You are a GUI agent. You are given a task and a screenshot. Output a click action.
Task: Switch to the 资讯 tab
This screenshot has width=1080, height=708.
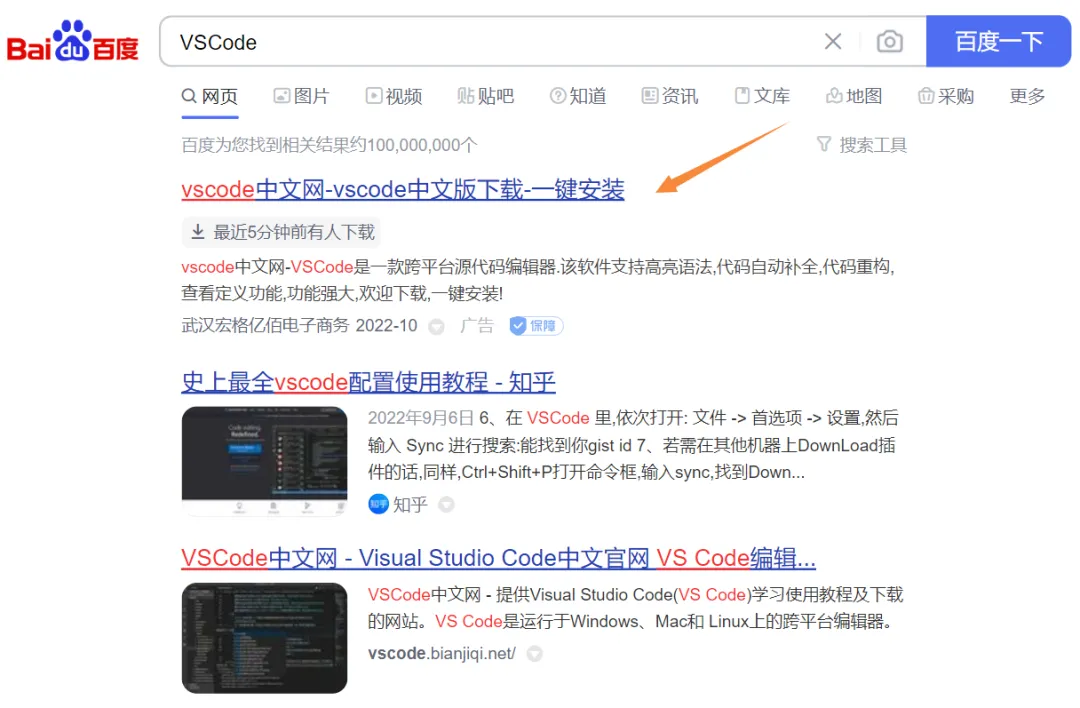669,96
